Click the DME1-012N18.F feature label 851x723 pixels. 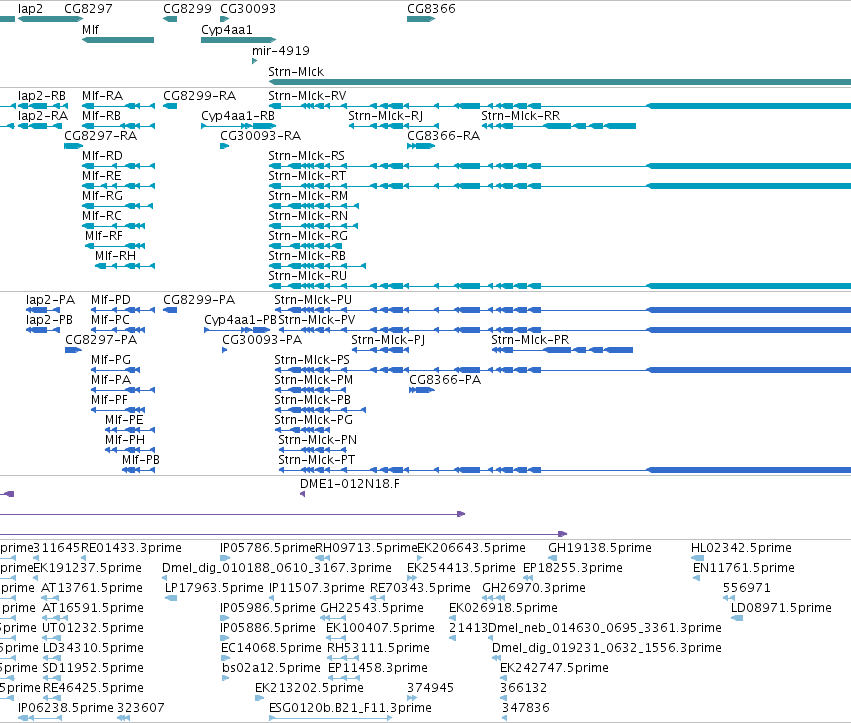pos(350,484)
